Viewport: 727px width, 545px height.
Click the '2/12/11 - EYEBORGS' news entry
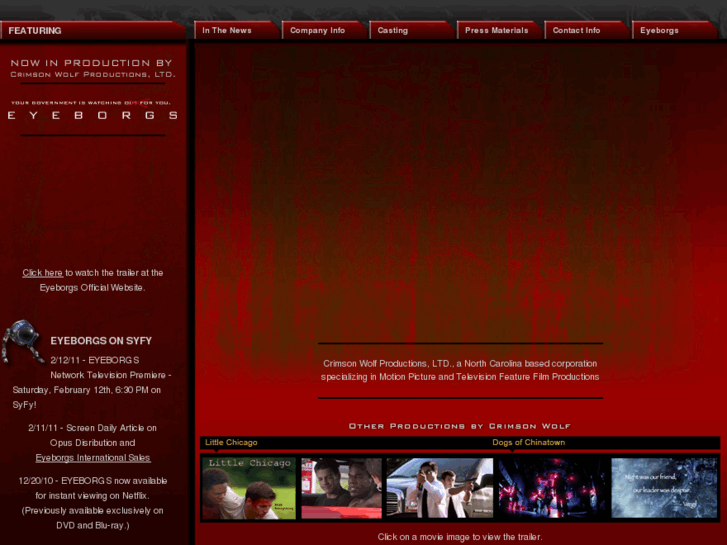(92, 382)
